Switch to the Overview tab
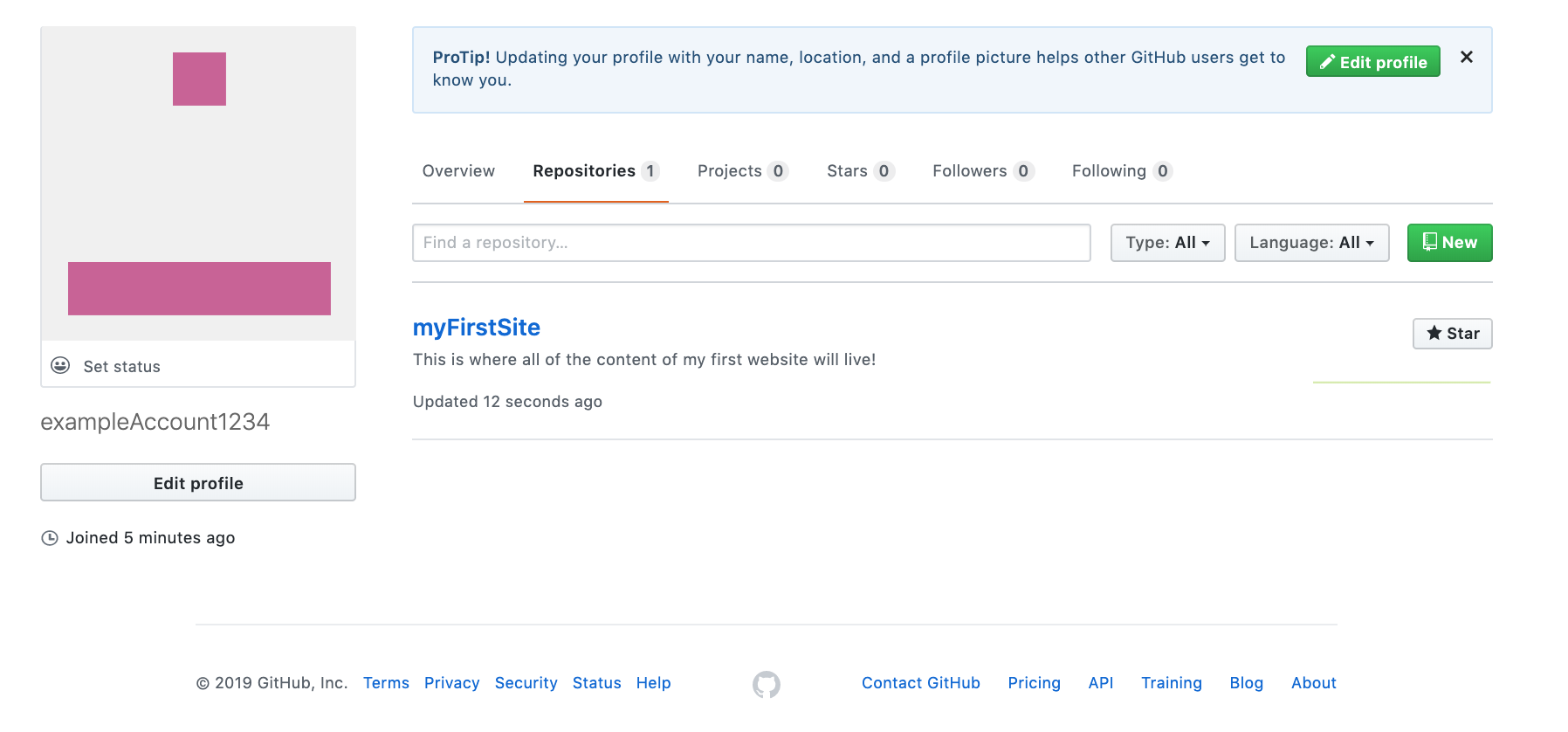The image size is (1568, 732). click(x=458, y=171)
